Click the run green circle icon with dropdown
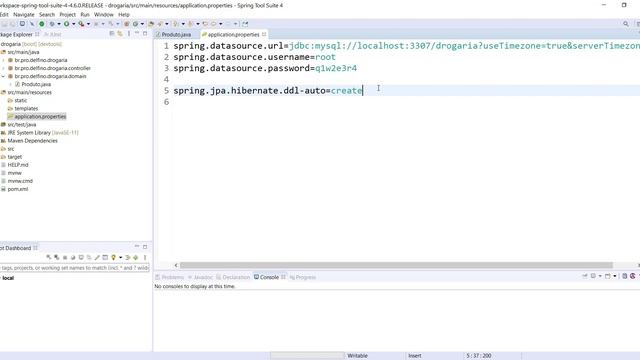 pyautogui.click(x=67, y=24)
